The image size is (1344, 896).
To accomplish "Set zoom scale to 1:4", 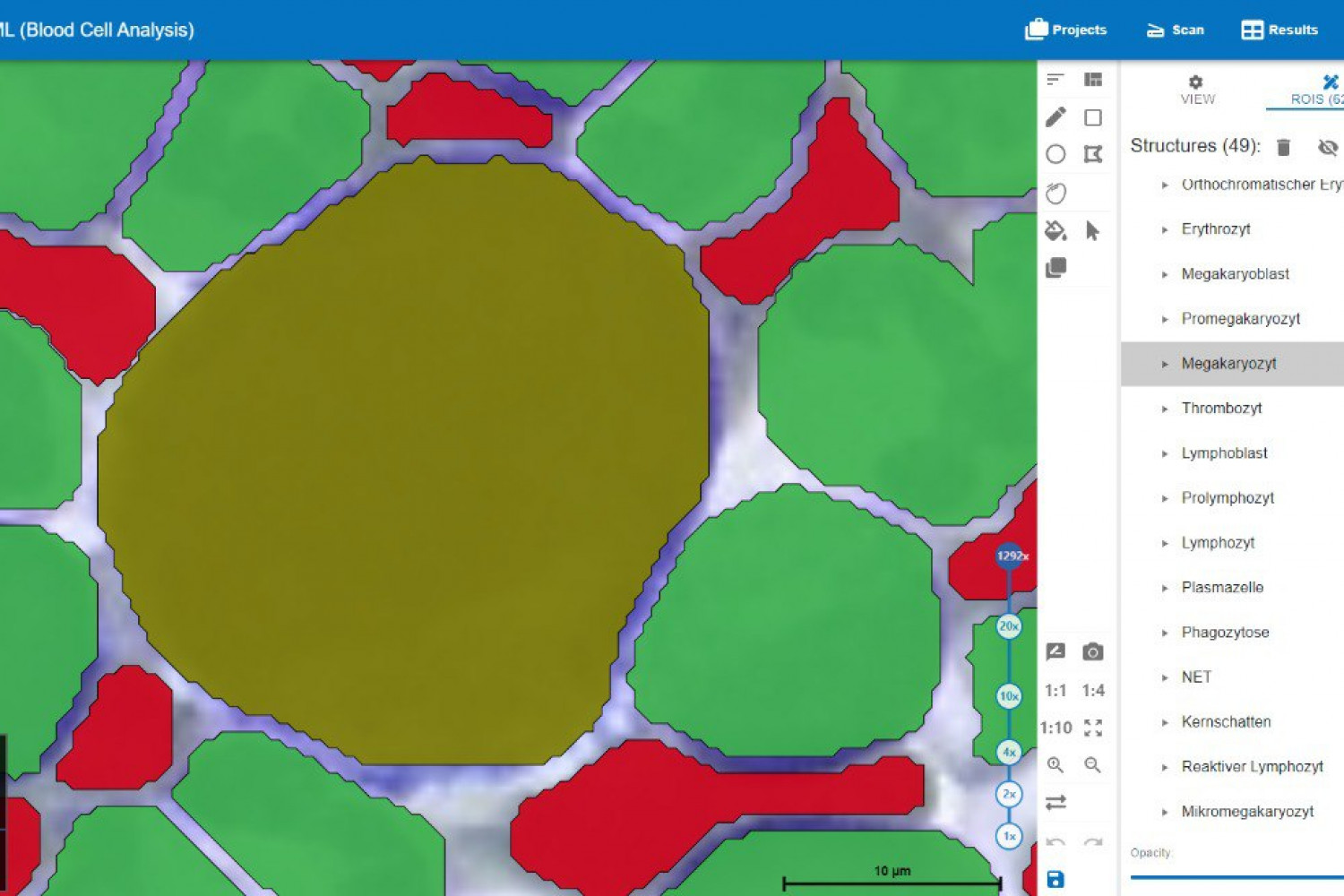I will click(1092, 690).
